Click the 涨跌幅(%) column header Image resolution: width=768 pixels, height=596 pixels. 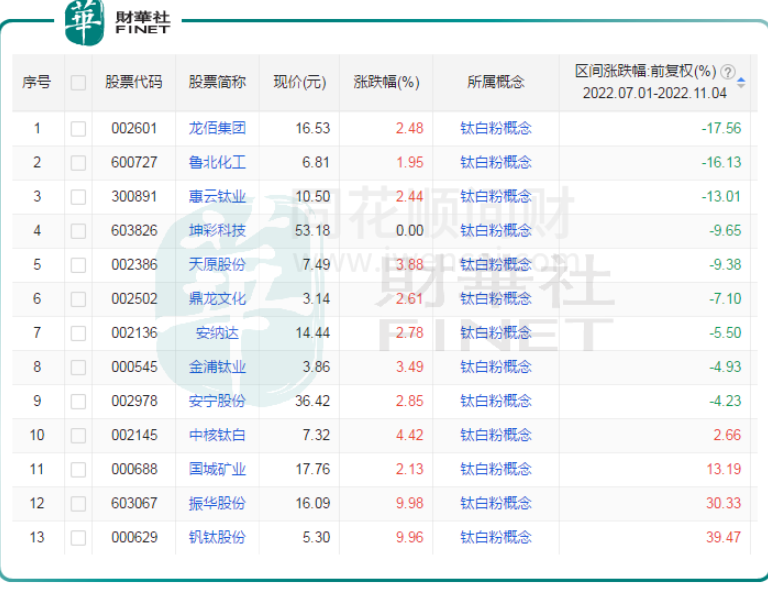point(386,82)
